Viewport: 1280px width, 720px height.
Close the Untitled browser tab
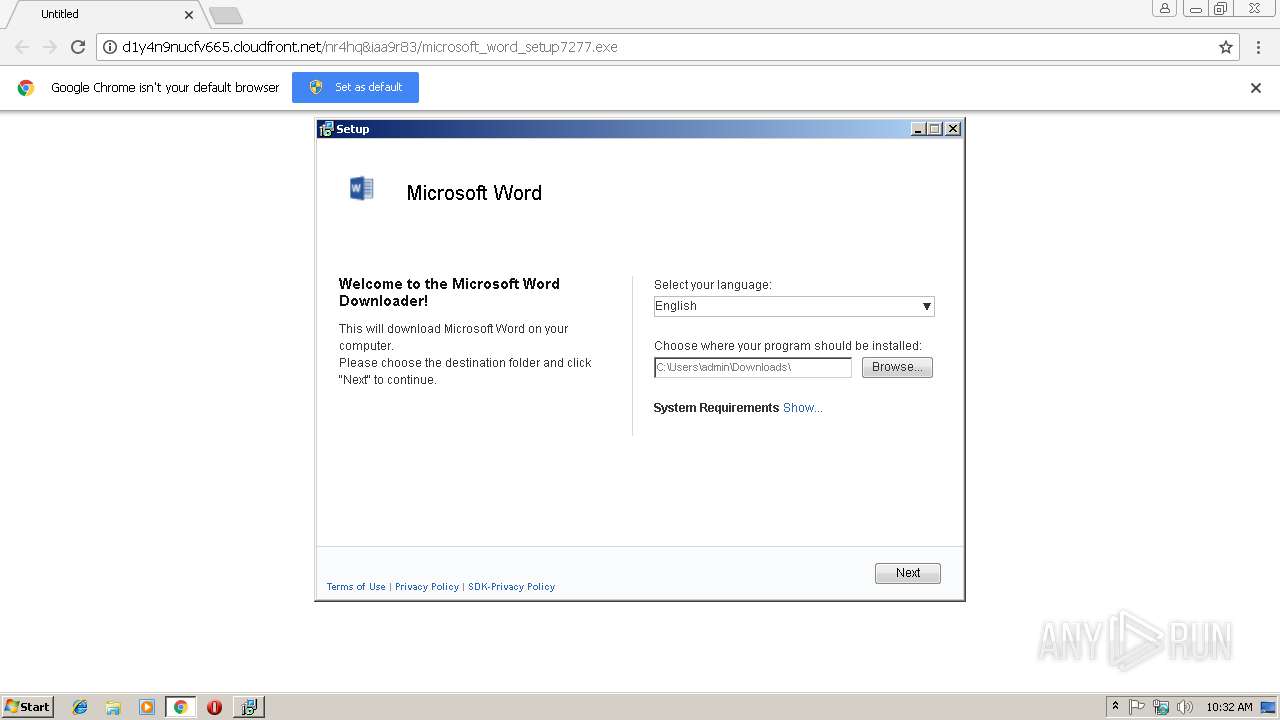point(189,14)
